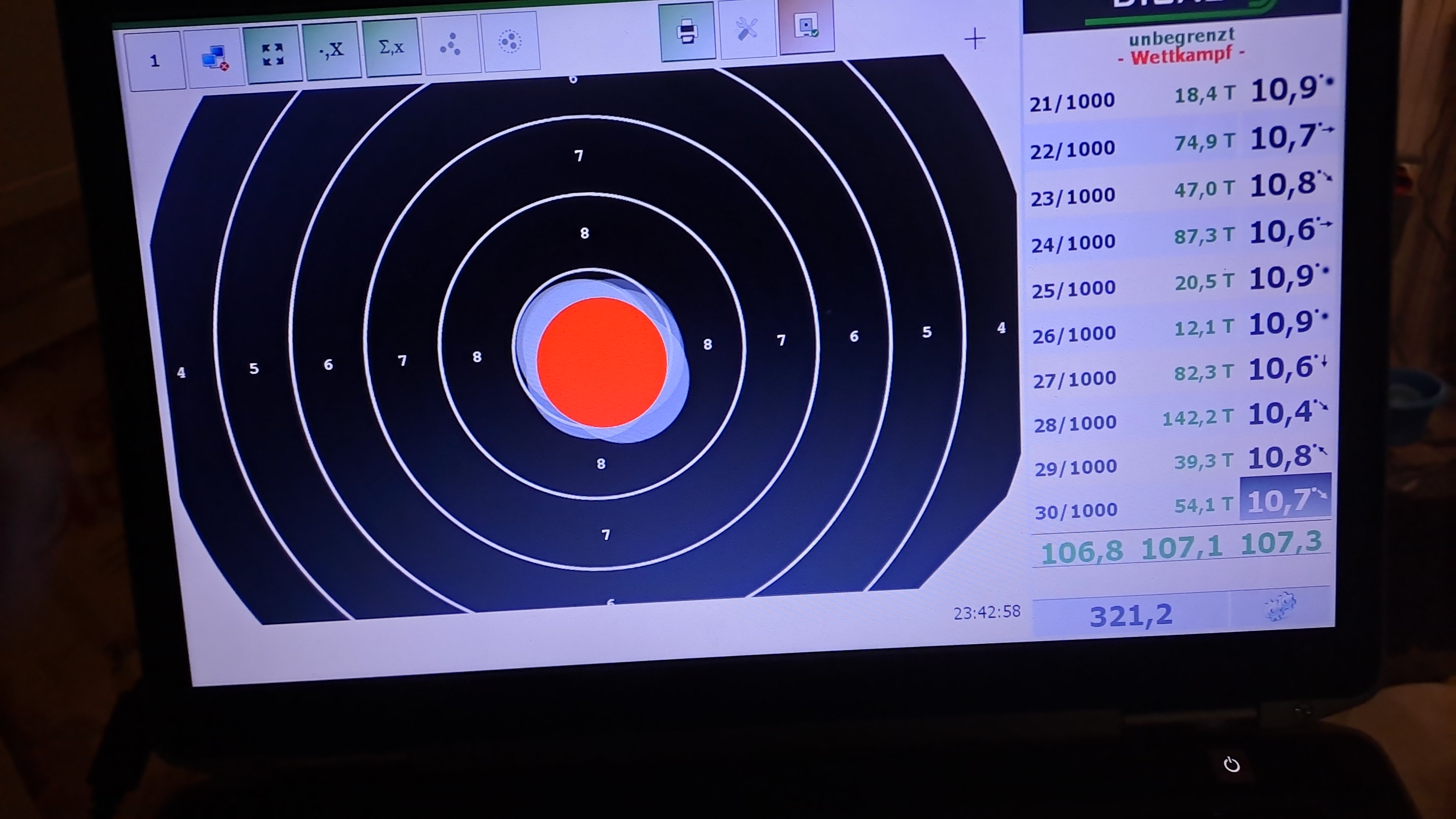
Task: Toggle decimal scoring with the .,X button
Action: click(333, 51)
